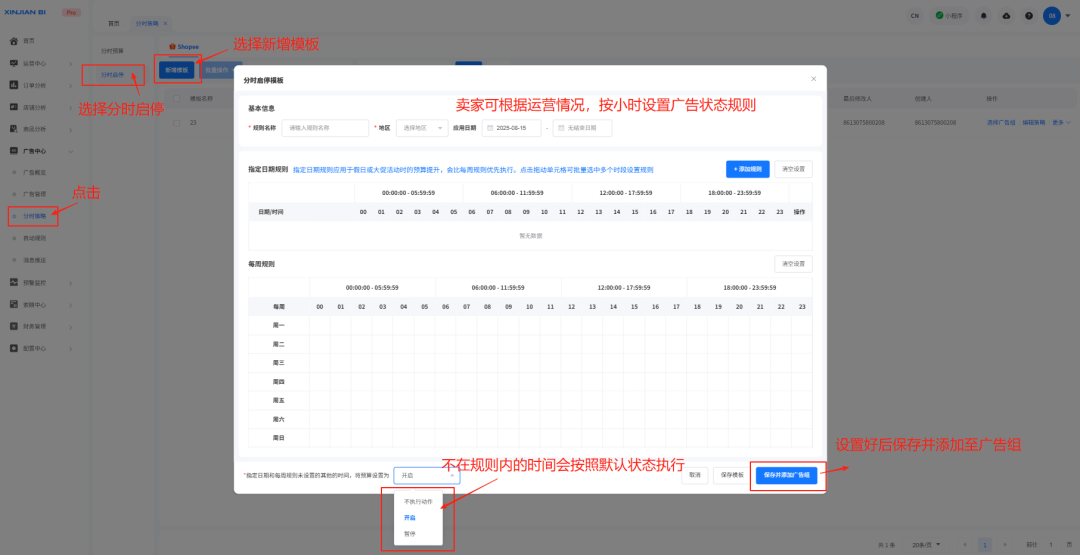Open 自动规则 in sidebar
The width and height of the screenshot is (1080, 555).
tap(34, 238)
